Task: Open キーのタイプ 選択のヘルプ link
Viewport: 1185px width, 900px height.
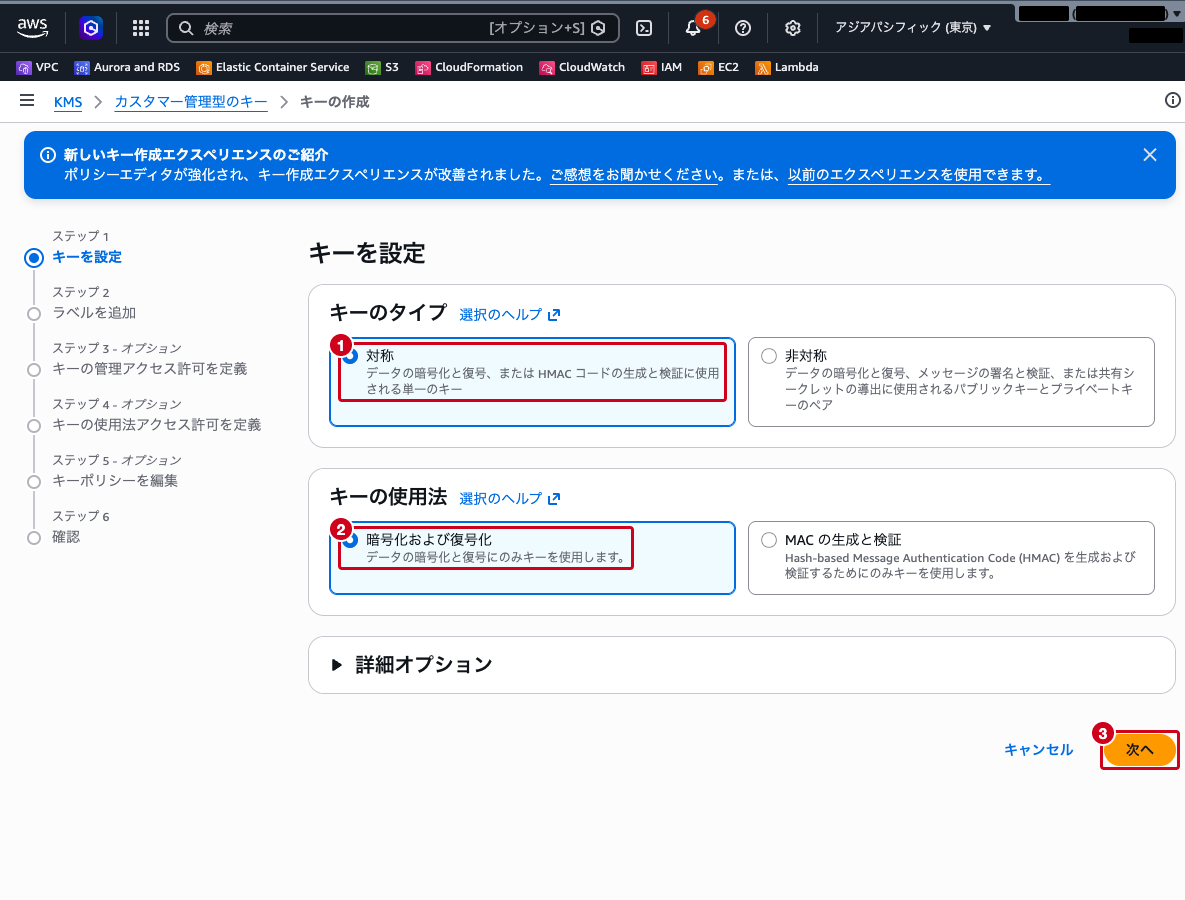Action: [x=509, y=314]
